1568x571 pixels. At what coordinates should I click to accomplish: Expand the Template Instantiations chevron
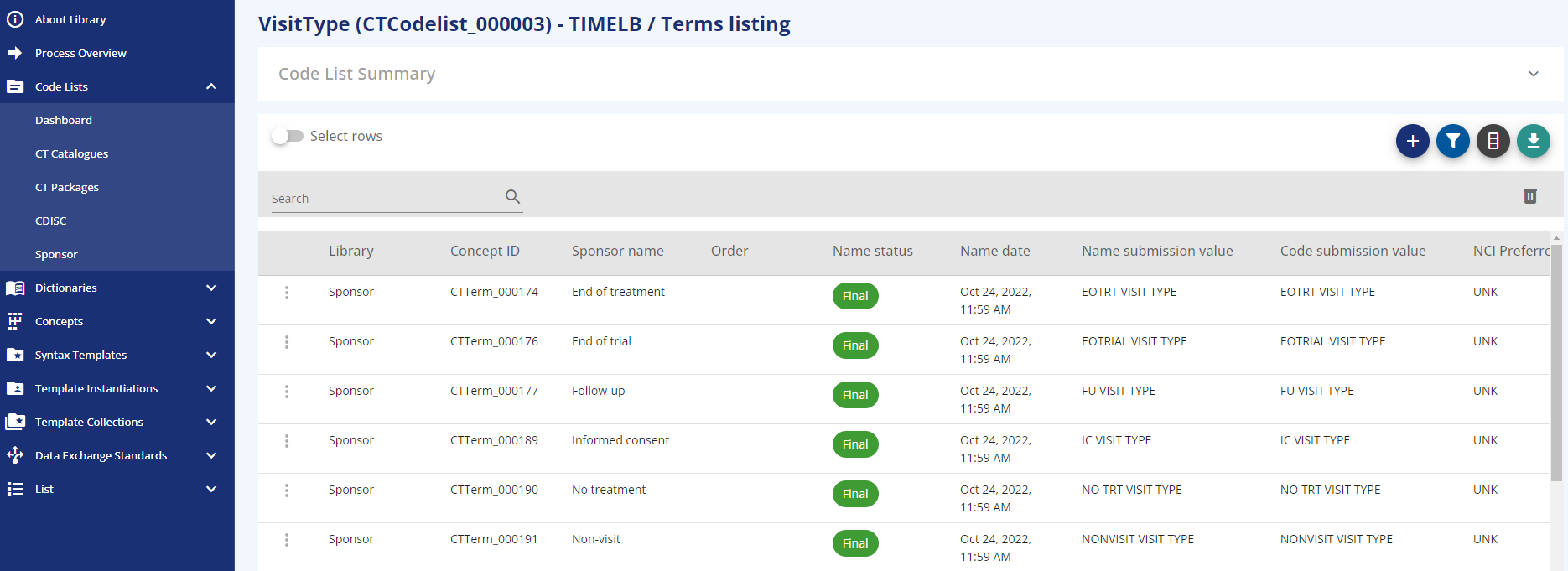[211, 388]
